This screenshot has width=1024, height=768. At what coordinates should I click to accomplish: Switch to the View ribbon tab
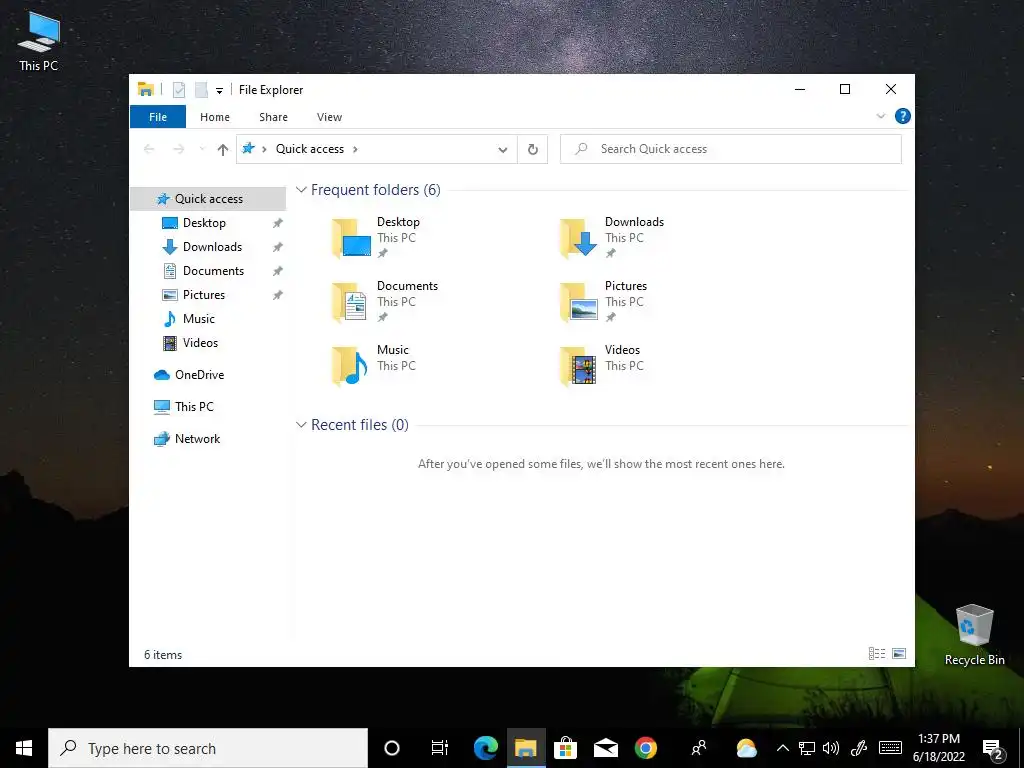[329, 117]
